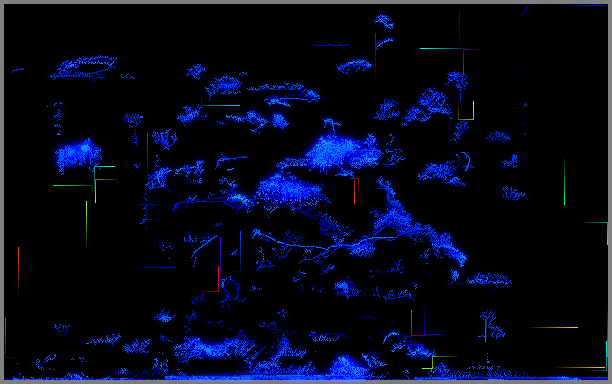Click the red-orange vertical line at the left edge
The height and width of the screenshot is (384, 612).
(18, 270)
